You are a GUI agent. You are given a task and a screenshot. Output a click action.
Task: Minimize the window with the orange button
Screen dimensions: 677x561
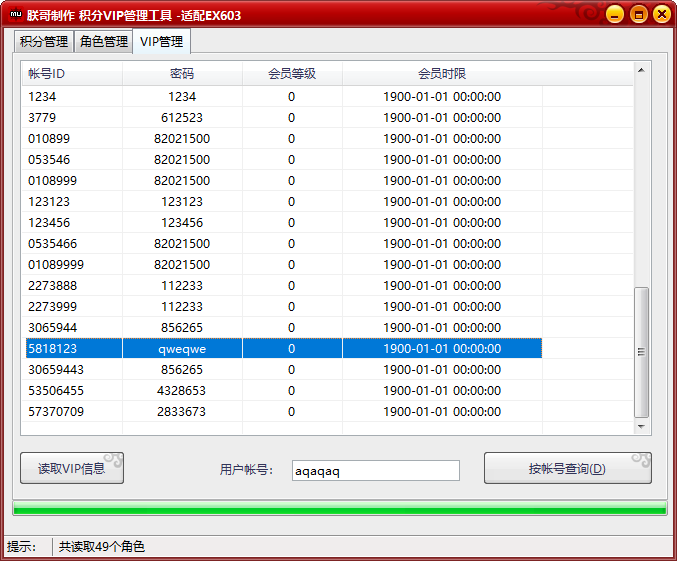615,15
